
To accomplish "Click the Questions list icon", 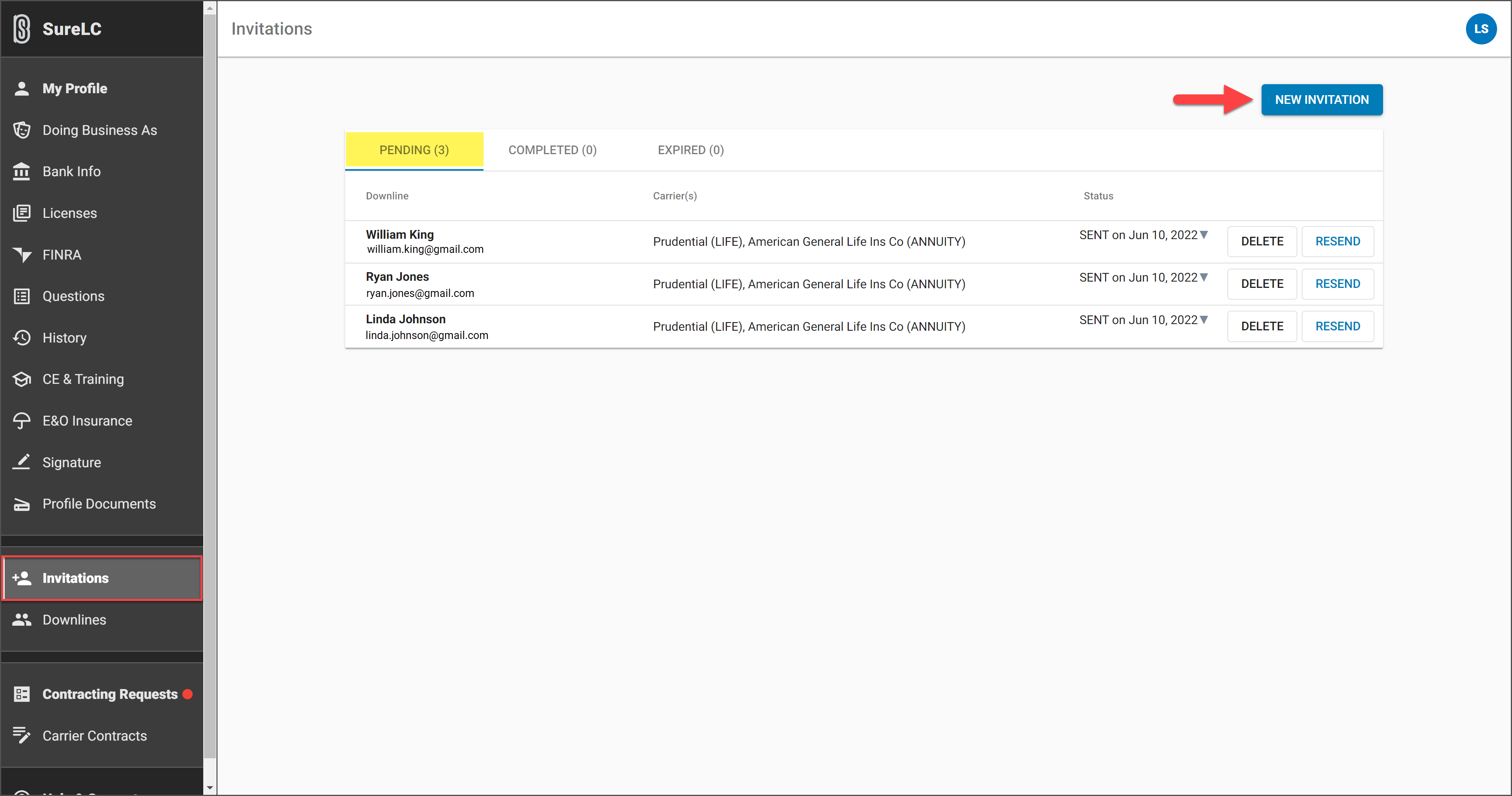I will [22, 297].
